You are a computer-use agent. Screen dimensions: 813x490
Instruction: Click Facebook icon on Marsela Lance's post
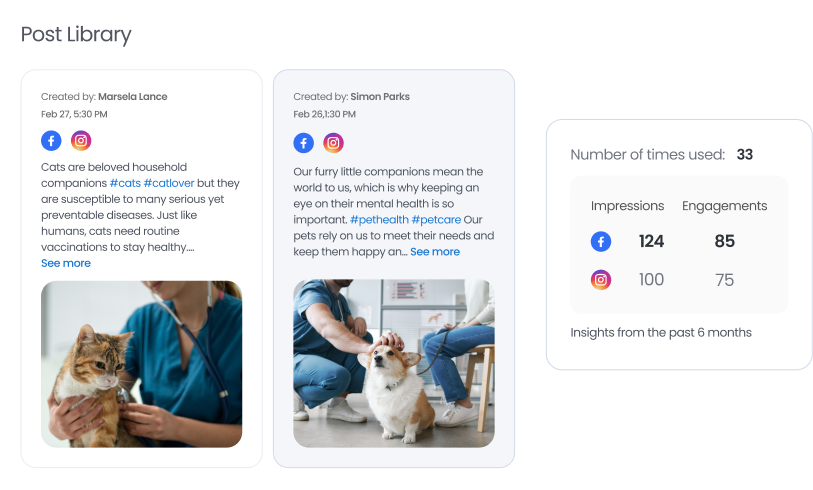coord(51,141)
